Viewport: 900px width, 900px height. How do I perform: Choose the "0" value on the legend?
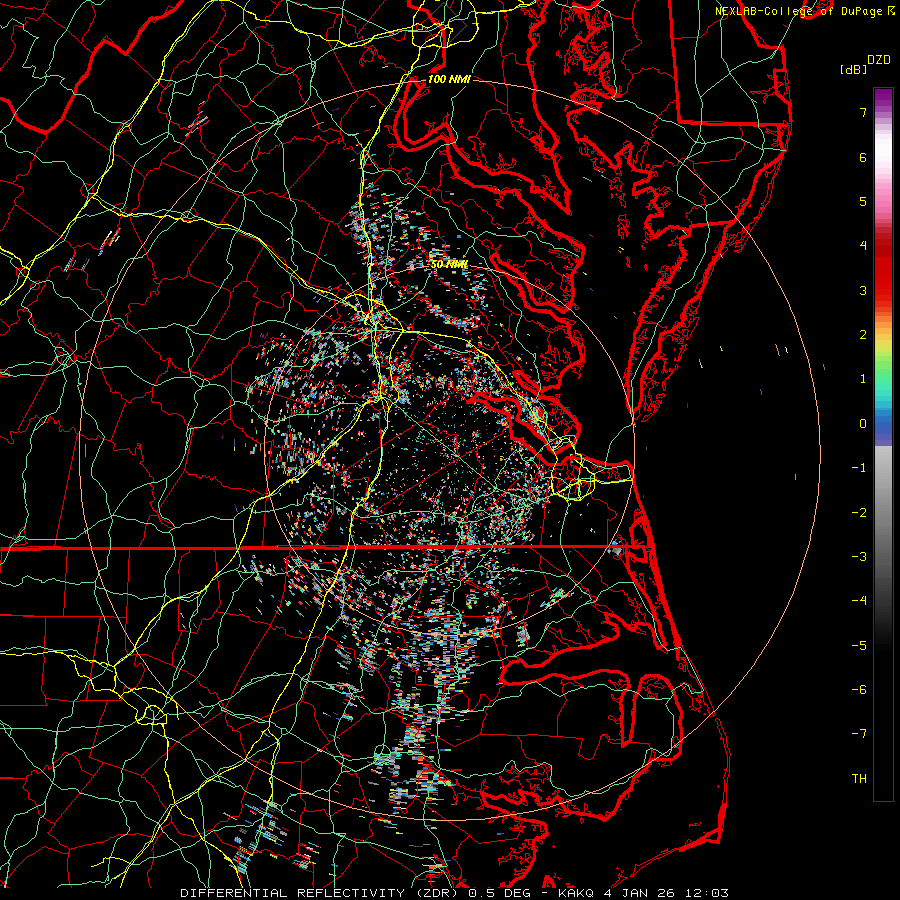pyautogui.click(x=863, y=424)
